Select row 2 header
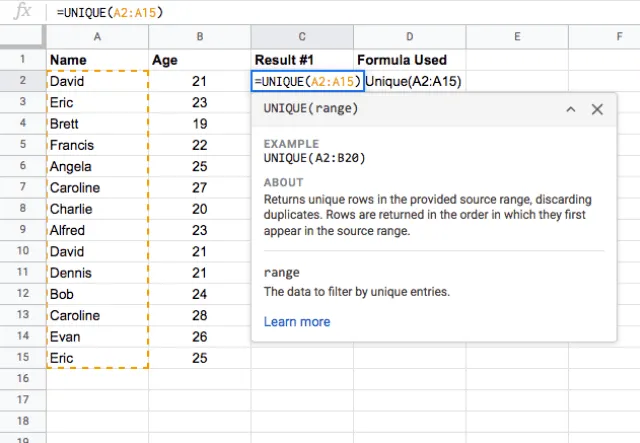This screenshot has height=443, width=640. 22,81
